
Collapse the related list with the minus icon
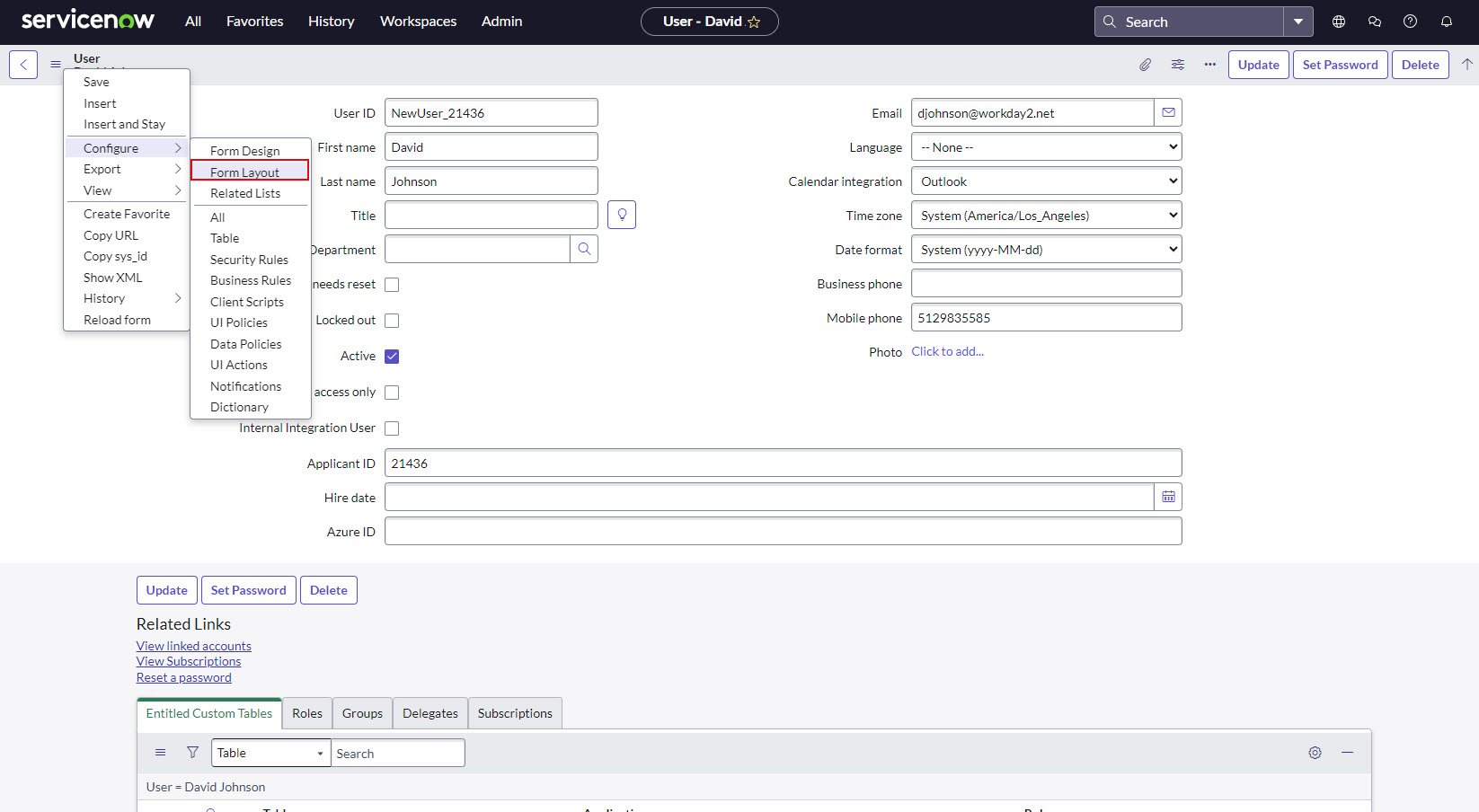(1347, 753)
